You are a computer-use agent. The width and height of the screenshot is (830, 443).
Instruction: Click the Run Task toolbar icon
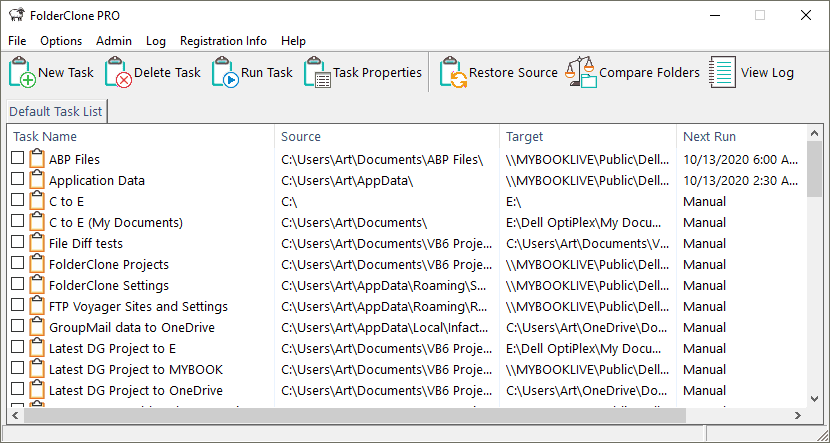[x=225, y=72]
